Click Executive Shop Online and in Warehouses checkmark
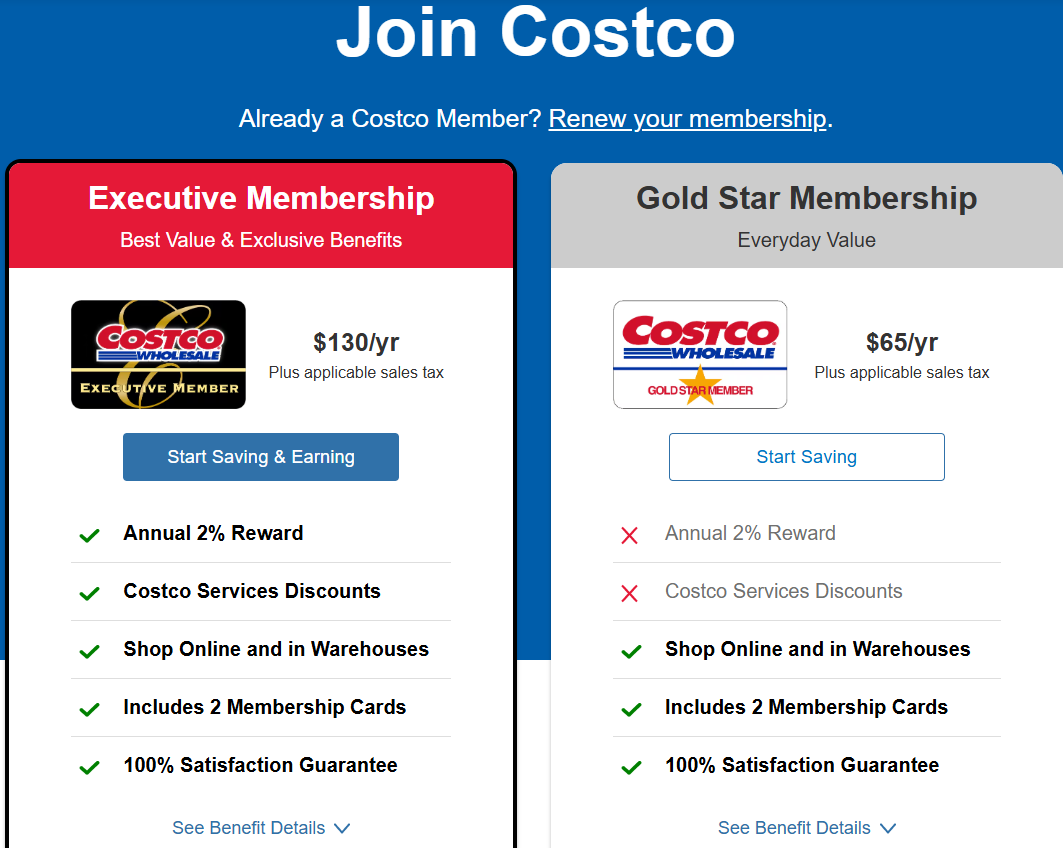Screen dimensions: 1063x848 point(90,651)
